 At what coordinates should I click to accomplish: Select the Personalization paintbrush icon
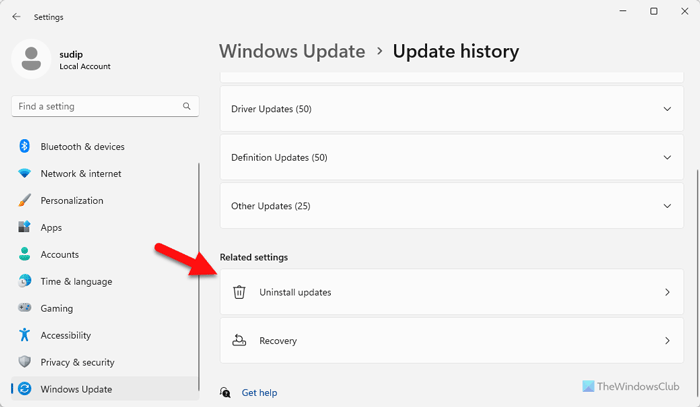coord(25,200)
